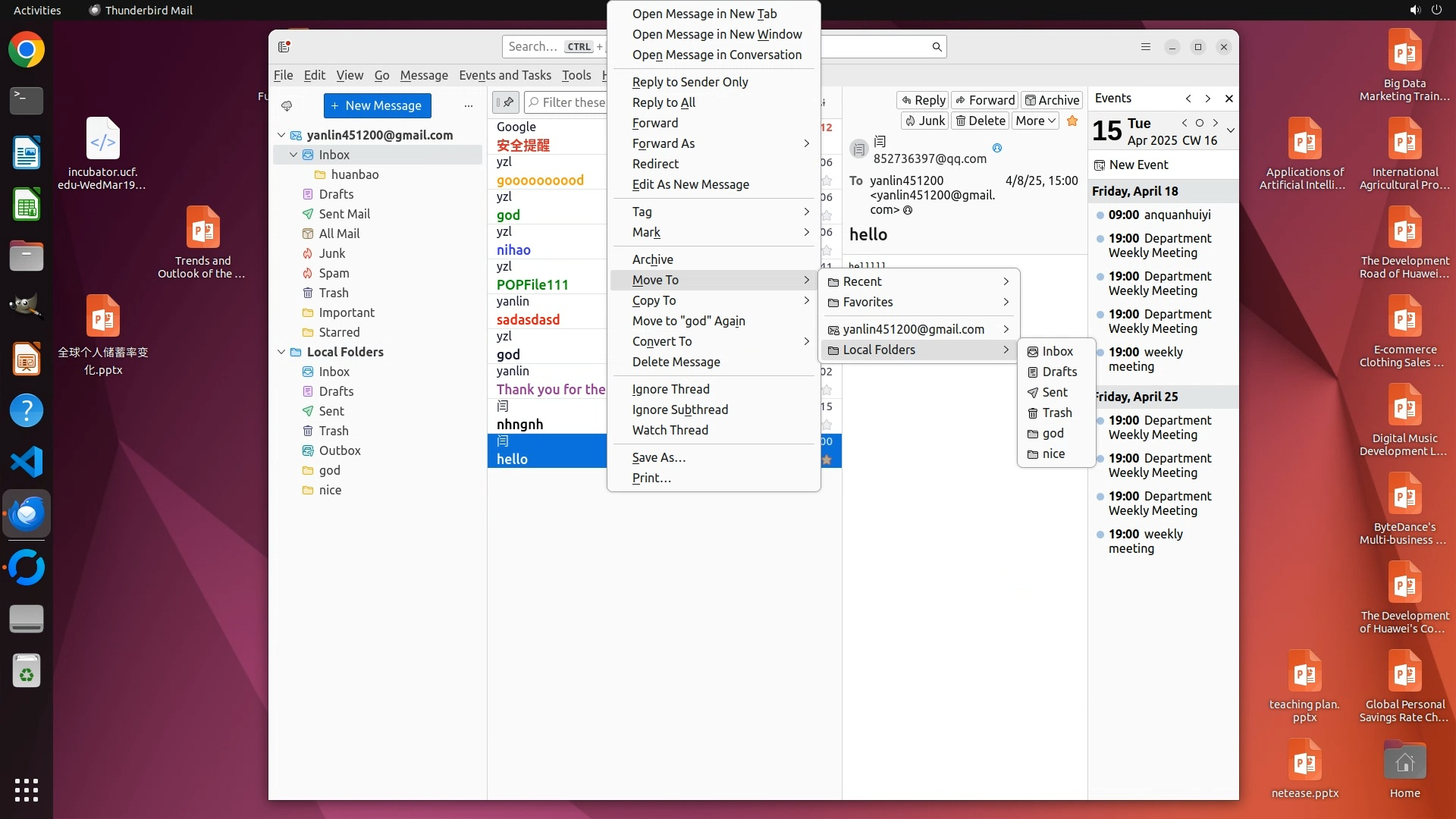This screenshot has height=819, width=1456.
Task: Close the Events pane
Action: pos(1229,99)
